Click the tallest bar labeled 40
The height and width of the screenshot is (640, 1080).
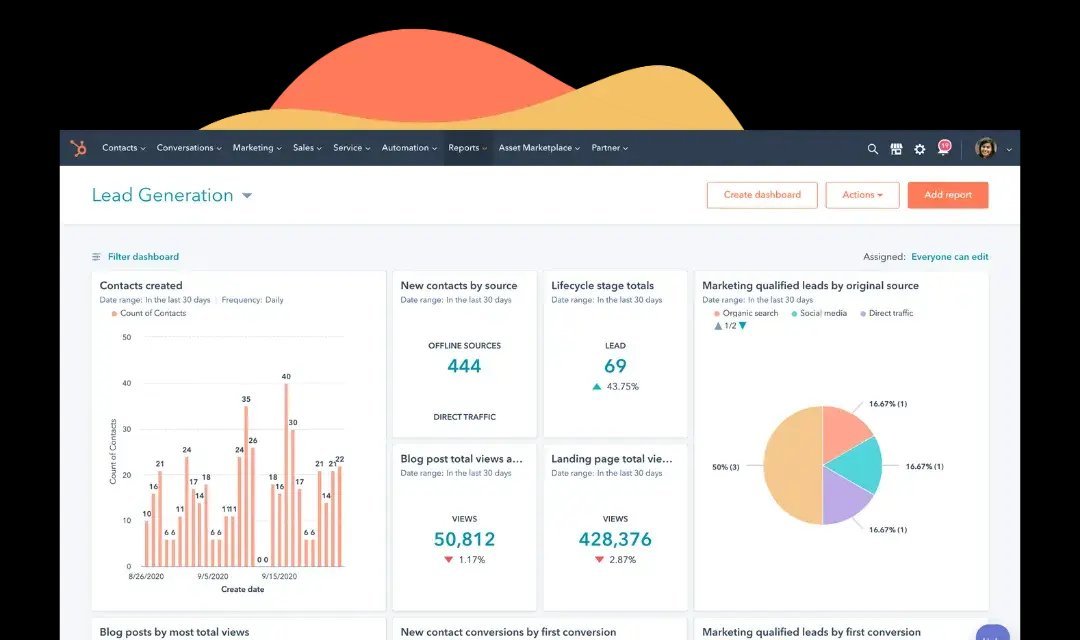coord(286,475)
